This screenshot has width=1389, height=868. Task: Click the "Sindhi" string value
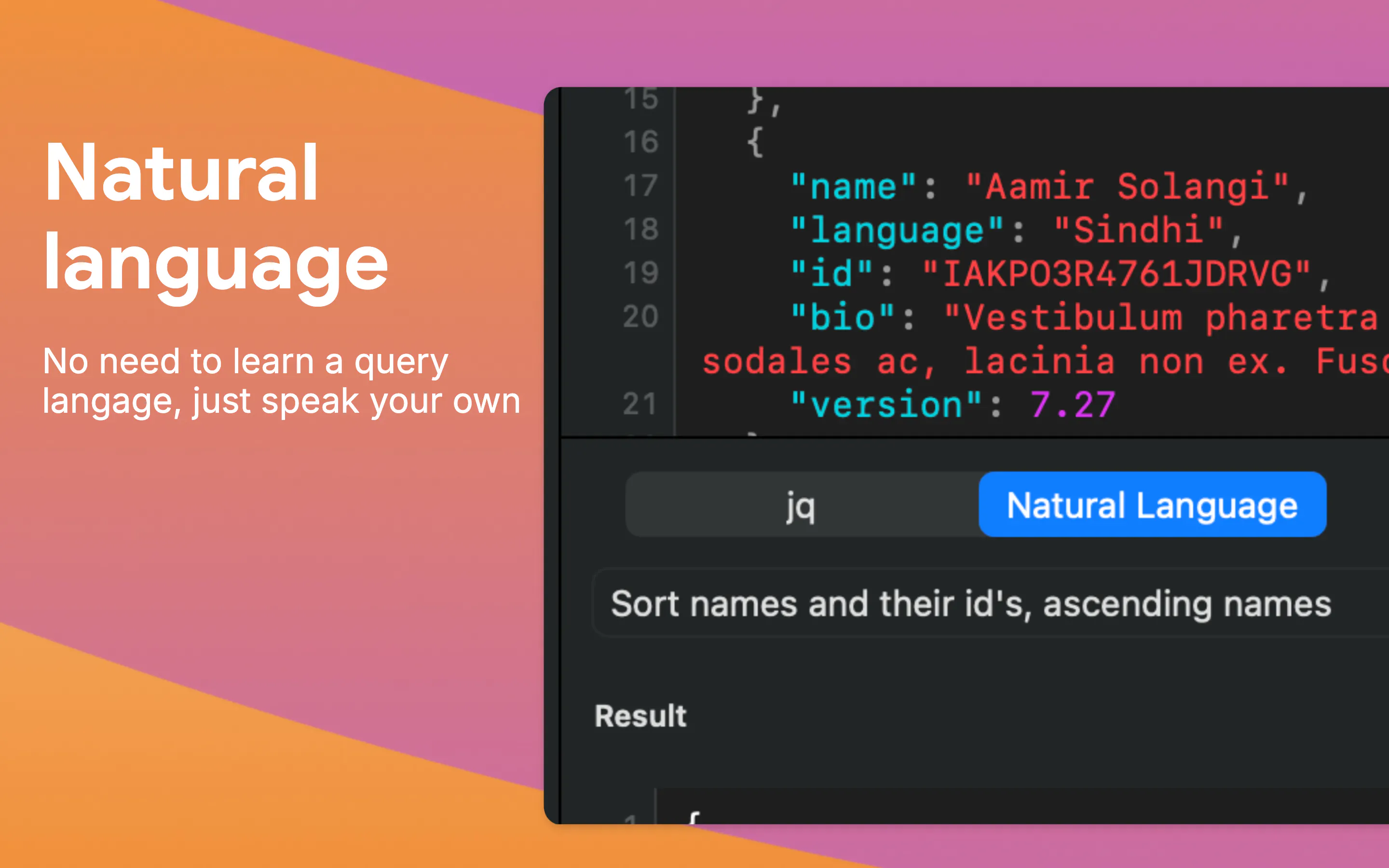(1139, 230)
